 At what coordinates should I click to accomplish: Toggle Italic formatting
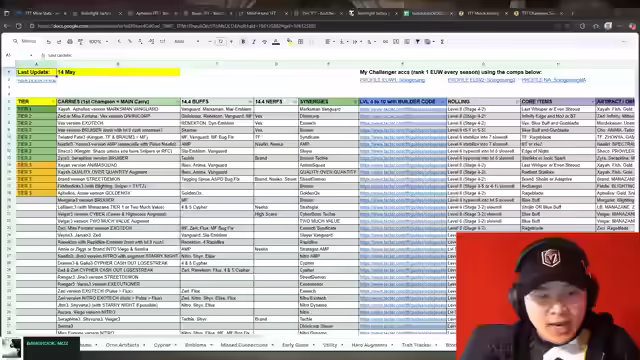click(x=254, y=42)
